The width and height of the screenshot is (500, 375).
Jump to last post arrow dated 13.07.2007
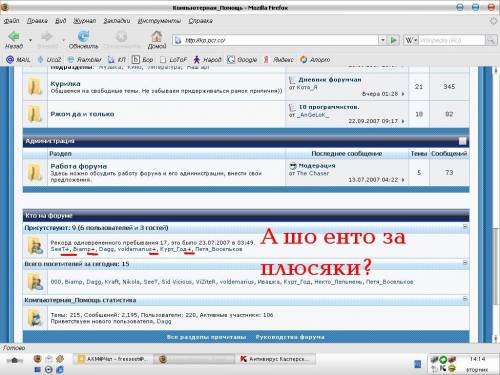(403, 180)
